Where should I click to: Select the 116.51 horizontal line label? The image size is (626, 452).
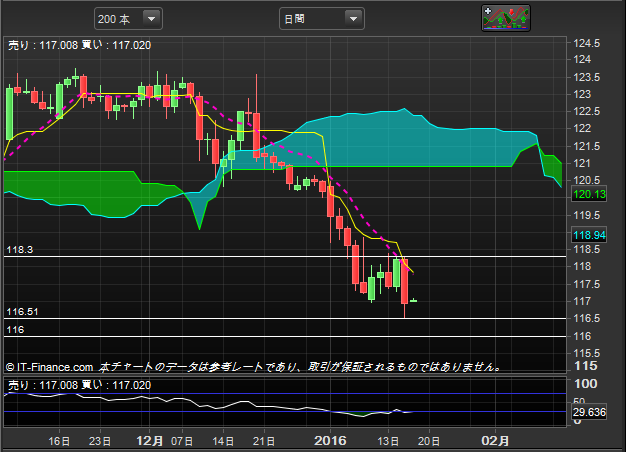tap(22, 312)
